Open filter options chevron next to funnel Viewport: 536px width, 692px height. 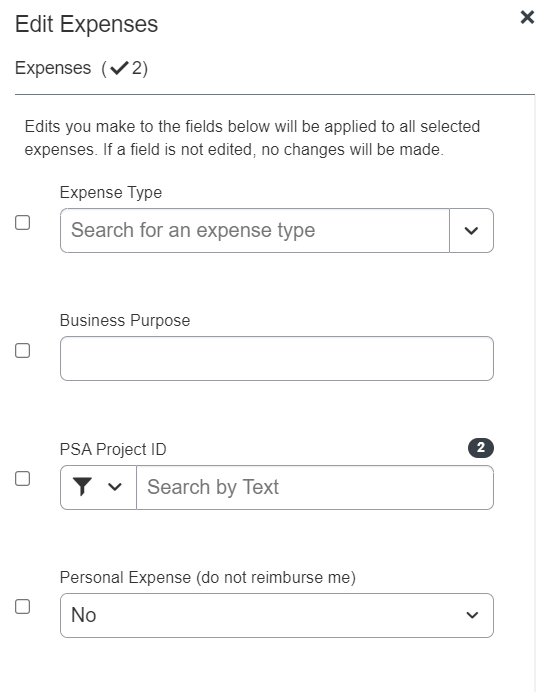(115, 487)
